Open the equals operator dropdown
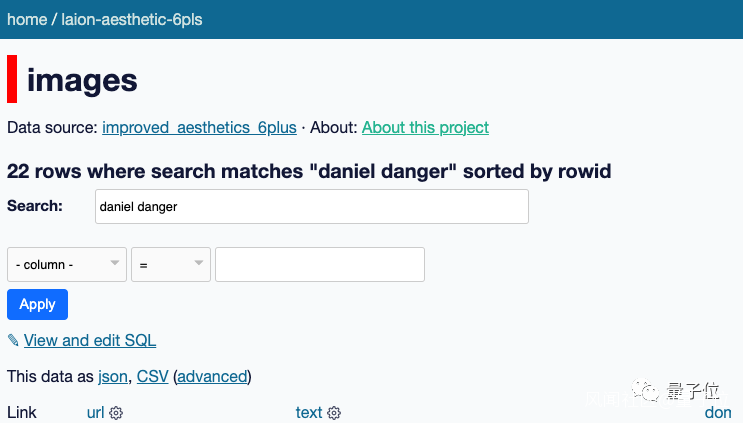Image resolution: width=743 pixels, height=423 pixels. pos(171,265)
